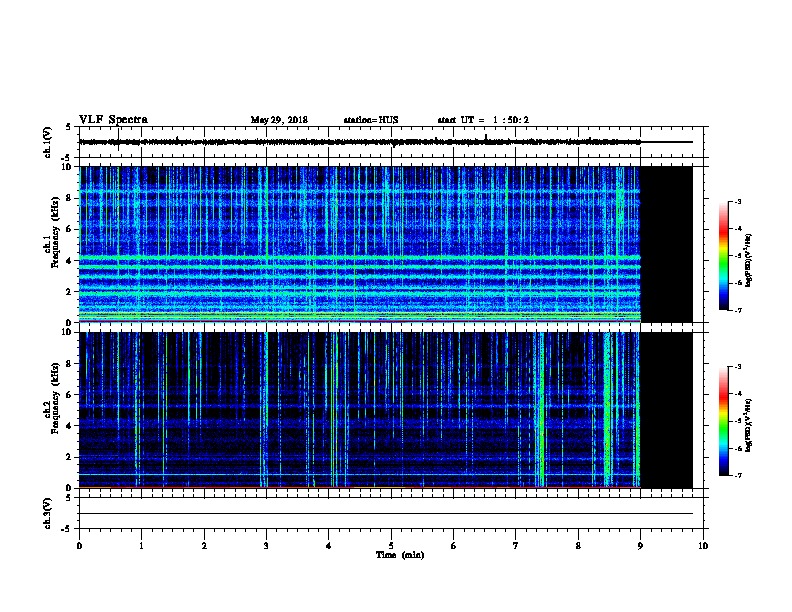
Task: Click the "ch.1(V)" axis label
Action: click(48, 142)
